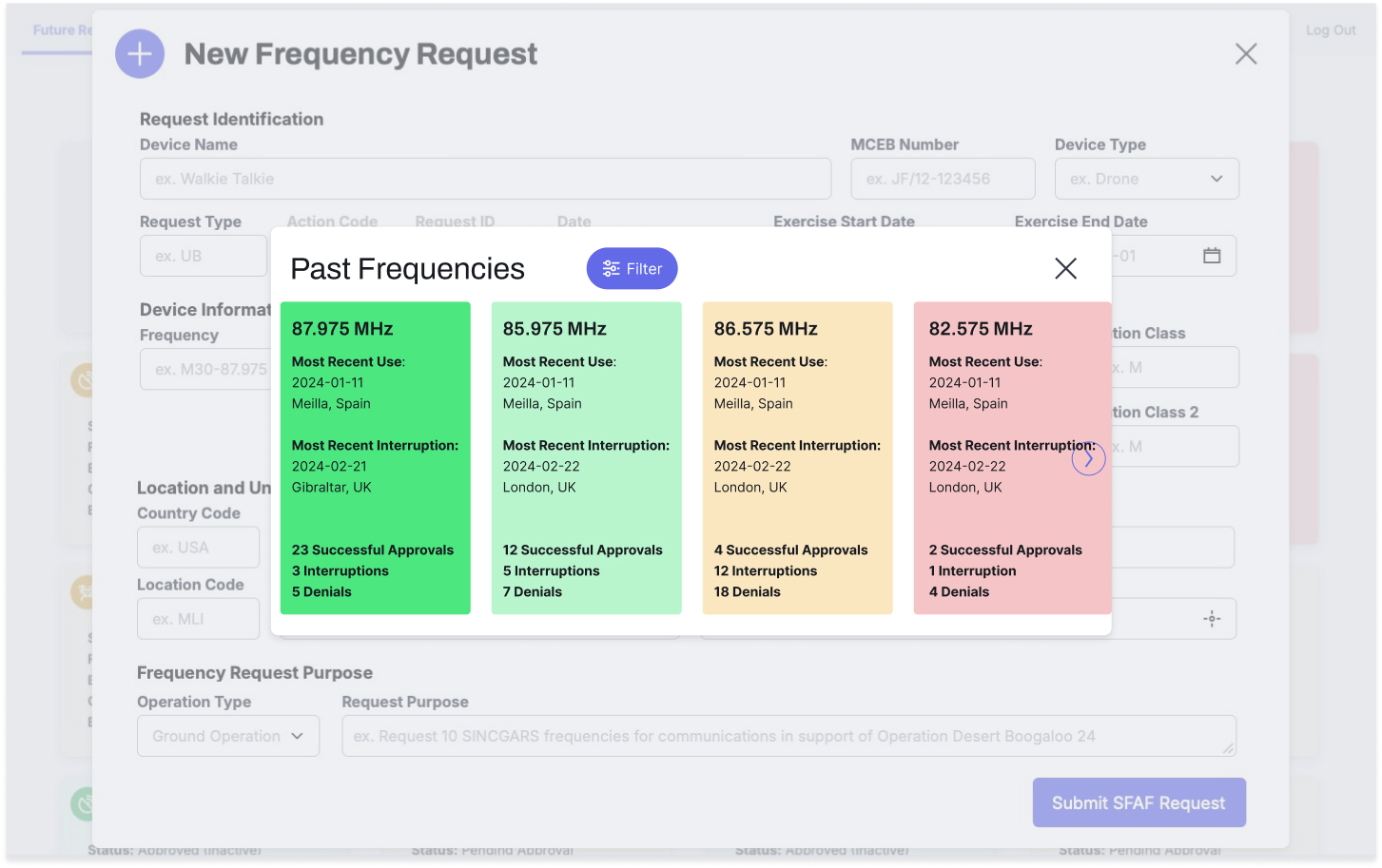This screenshot has width=1382, height=868.
Task: Submit the SFAF Request
Action: pyautogui.click(x=1139, y=802)
